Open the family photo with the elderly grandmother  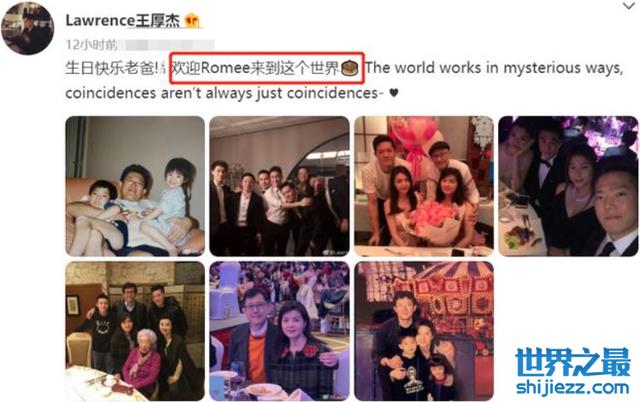tap(135, 331)
